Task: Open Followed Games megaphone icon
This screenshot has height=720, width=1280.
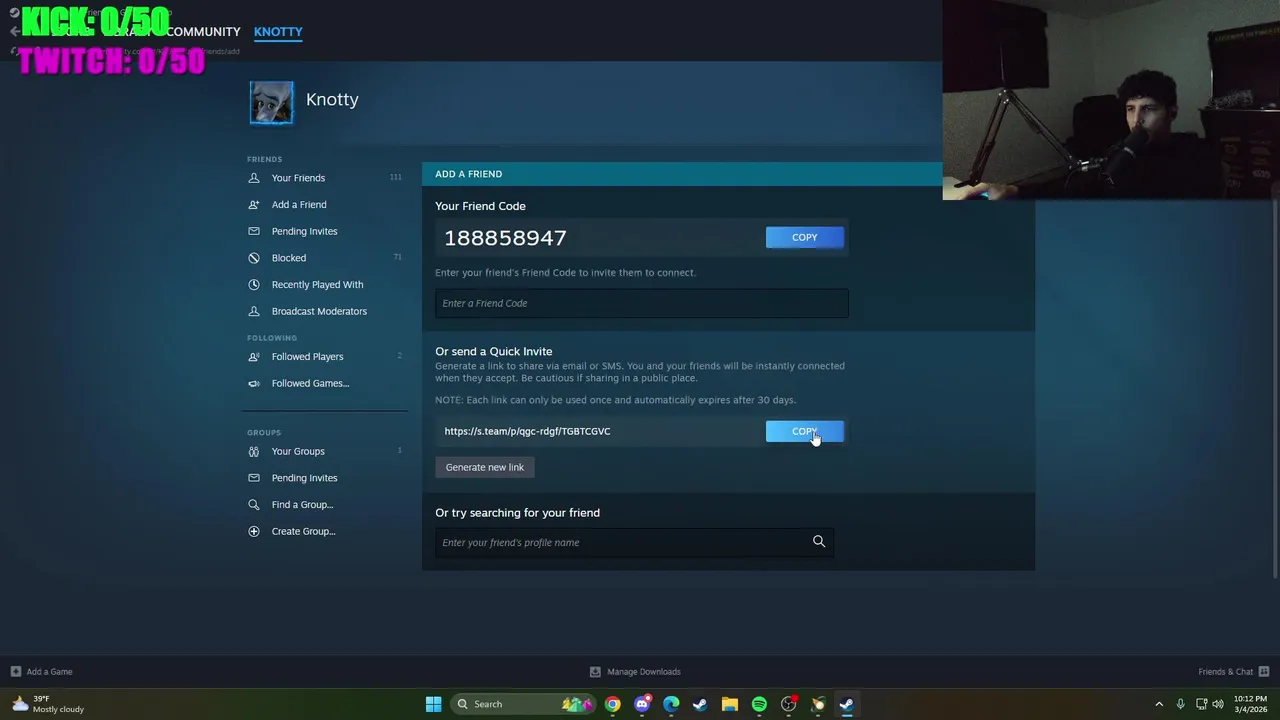Action: pyautogui.click(x=254, y=383)
